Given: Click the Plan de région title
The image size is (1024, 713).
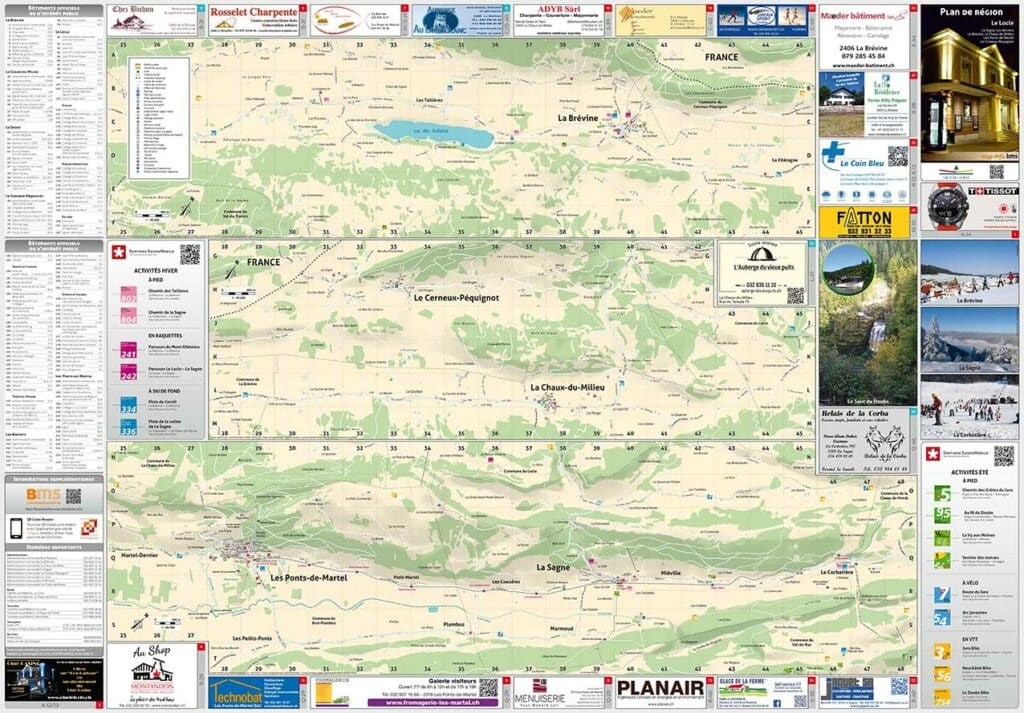Looking at the screenshot, I should 970,12.
